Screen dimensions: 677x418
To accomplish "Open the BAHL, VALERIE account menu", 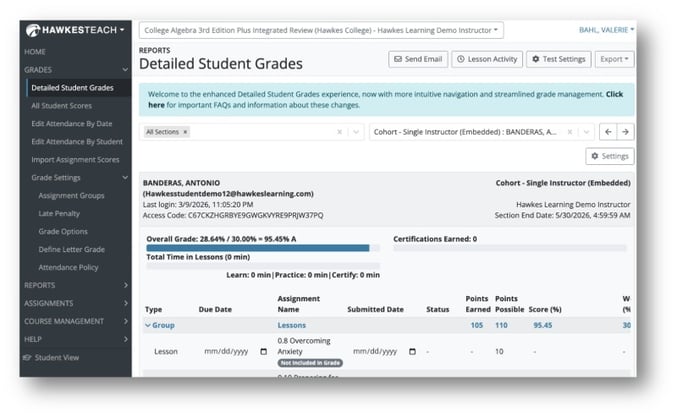I will tap(606, 30).
